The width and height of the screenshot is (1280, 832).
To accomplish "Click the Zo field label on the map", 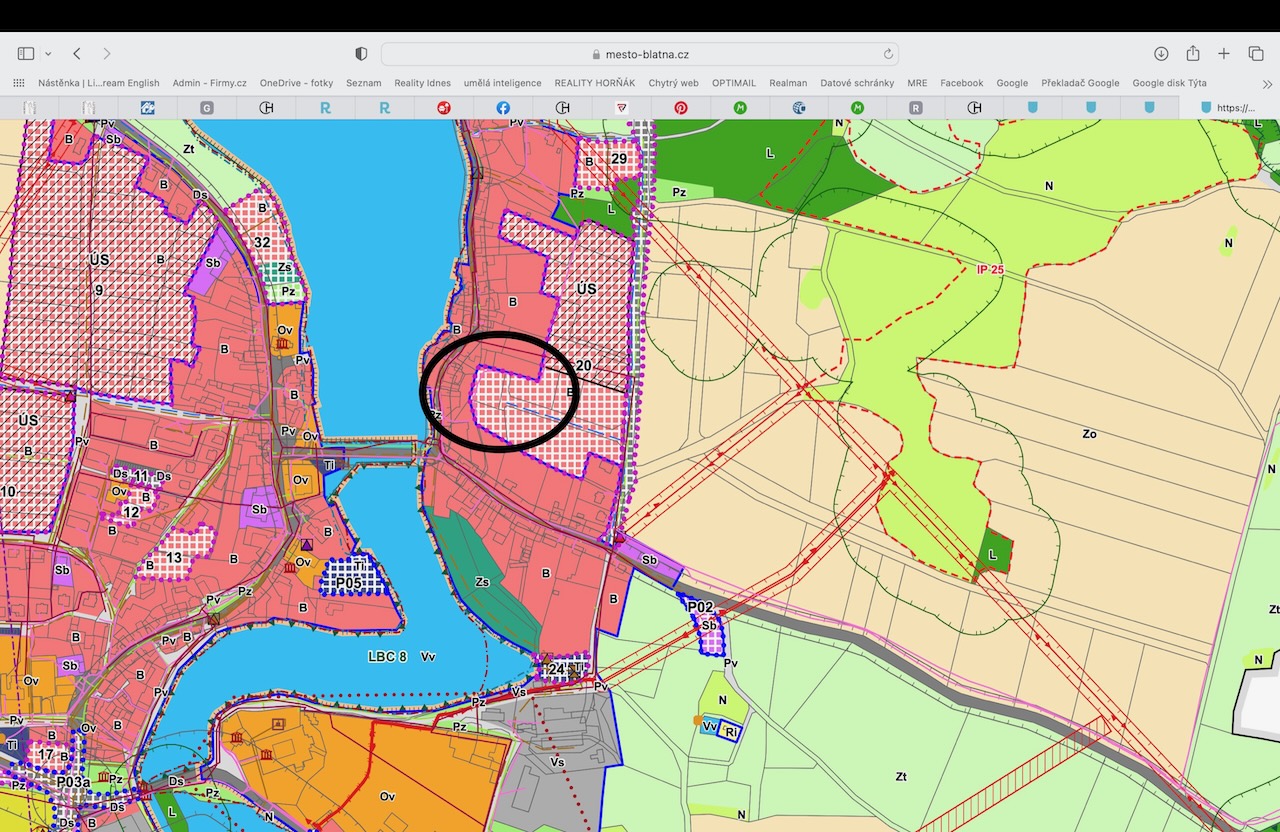I will tap(1089, 434).
